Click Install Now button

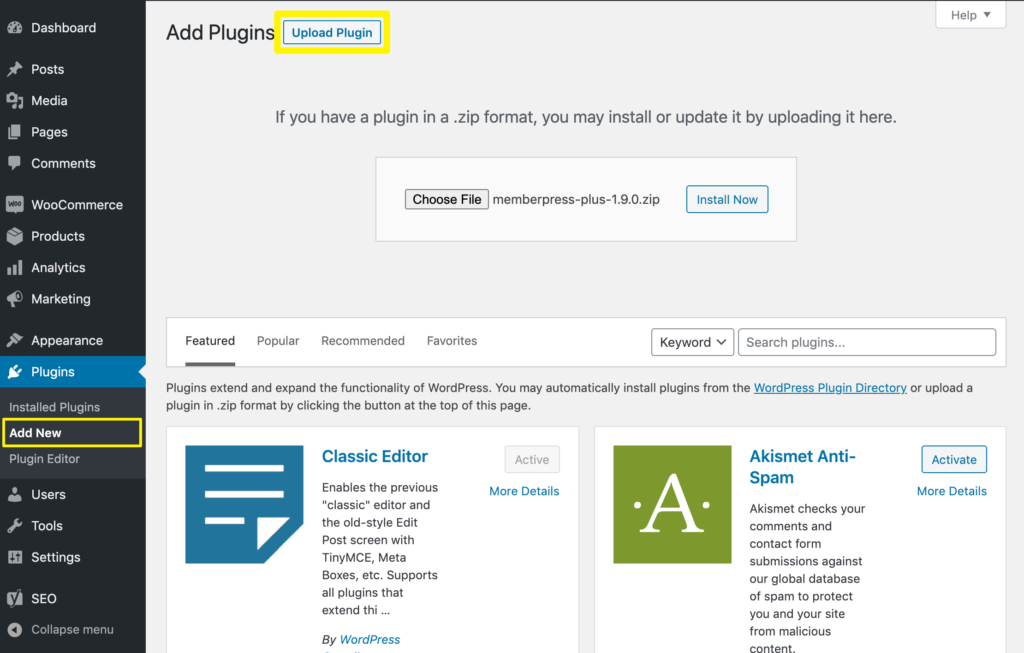[727, 199]
